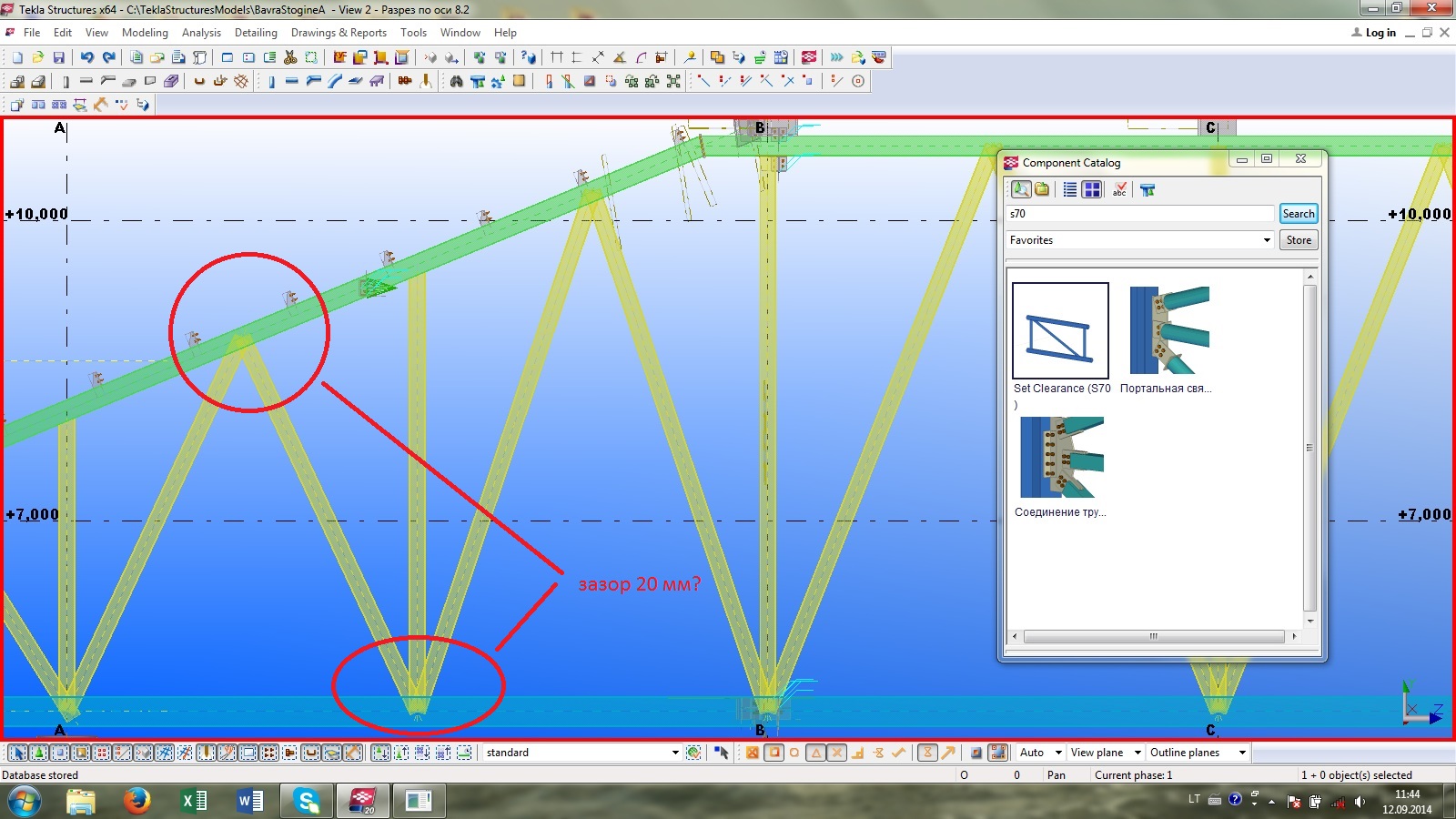Select the Set Clearance (S70) component thumbnail

(1060, 331)
